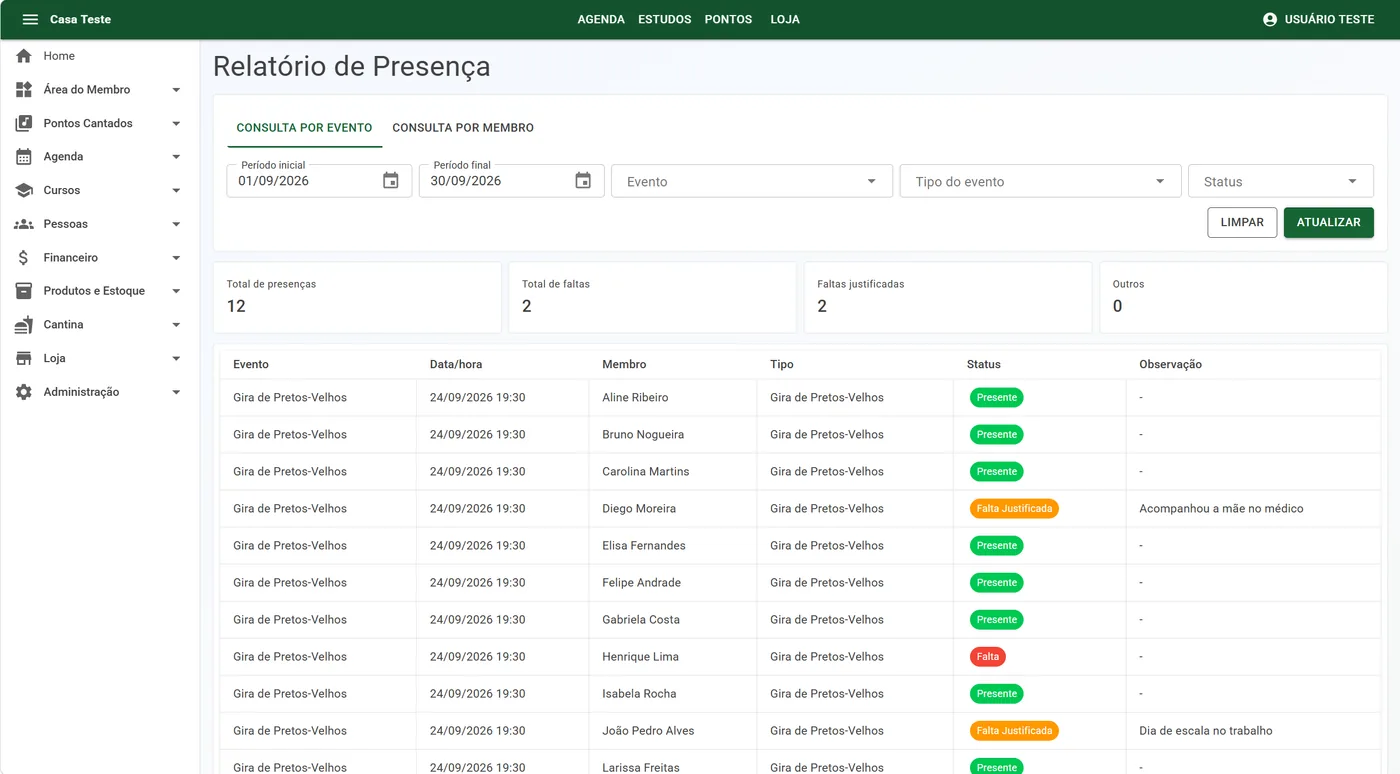
Task: Click the USUÁRIO TESTE account button
Action: [1318, 20]
